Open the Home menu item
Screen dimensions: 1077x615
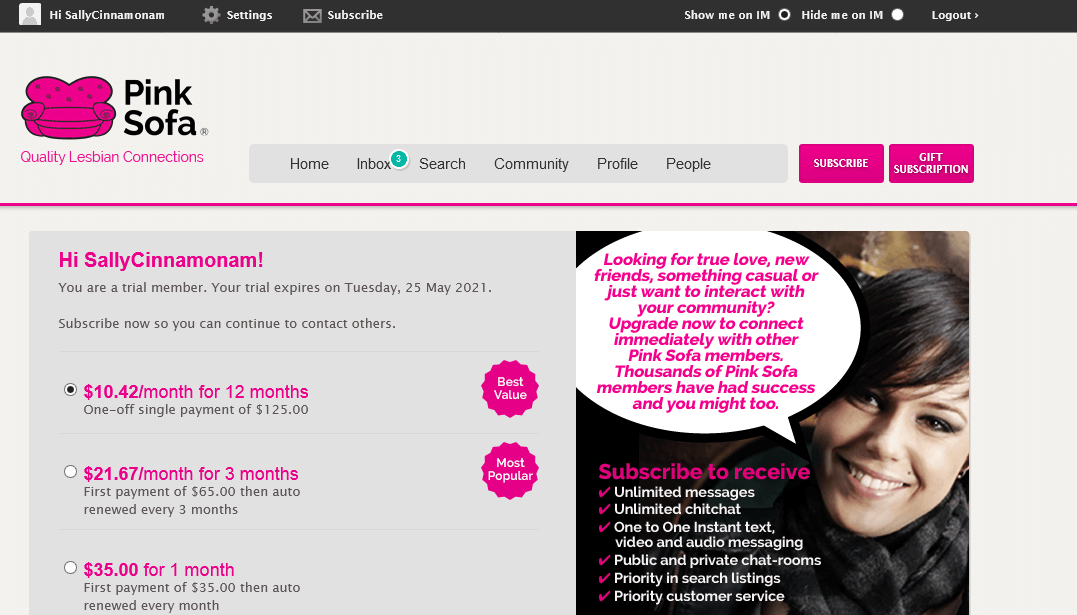pos(309,164)
